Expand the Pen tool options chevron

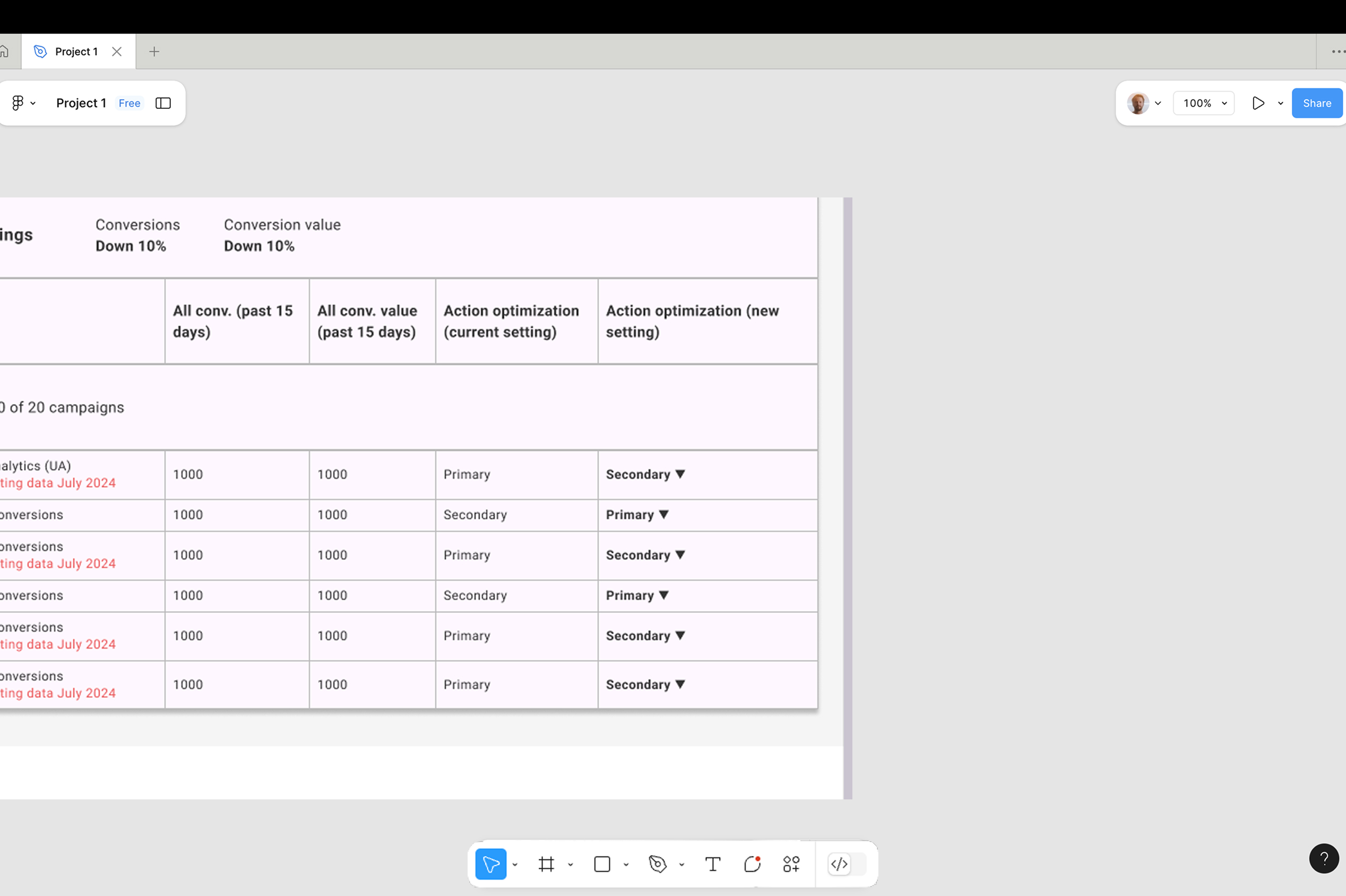tap(681, 865)
